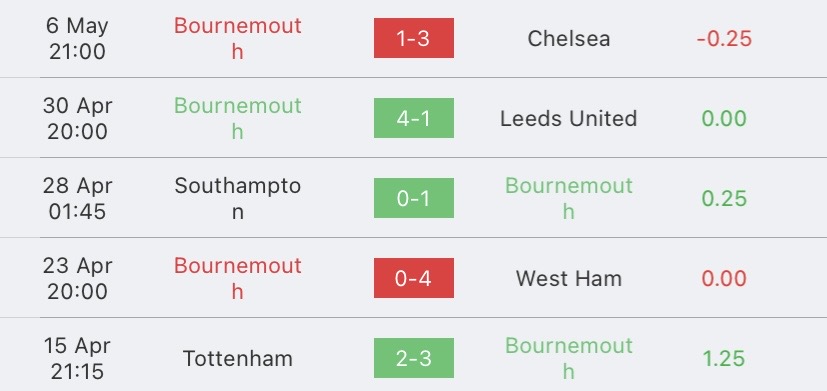Click red Bournemouth name in 23 Apr row
This screenshot has height=391, width=827.
point(237,278)
